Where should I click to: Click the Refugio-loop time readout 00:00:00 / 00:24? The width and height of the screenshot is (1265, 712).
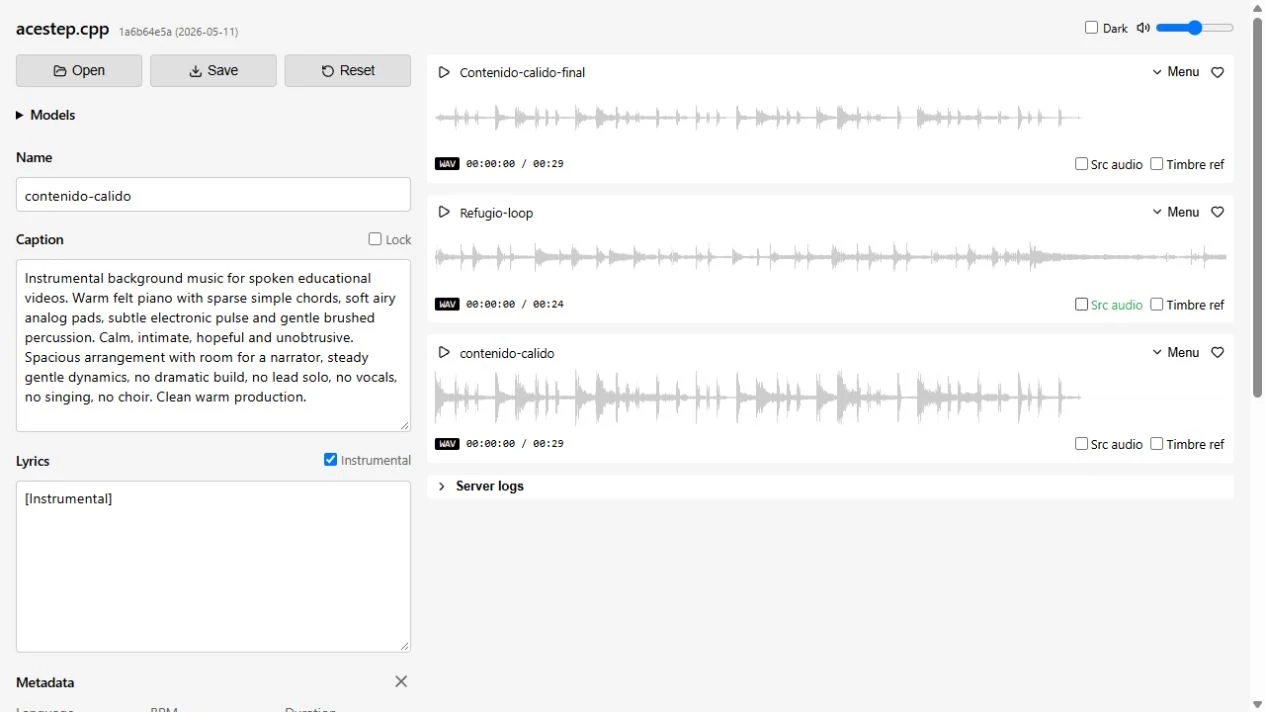515,304
